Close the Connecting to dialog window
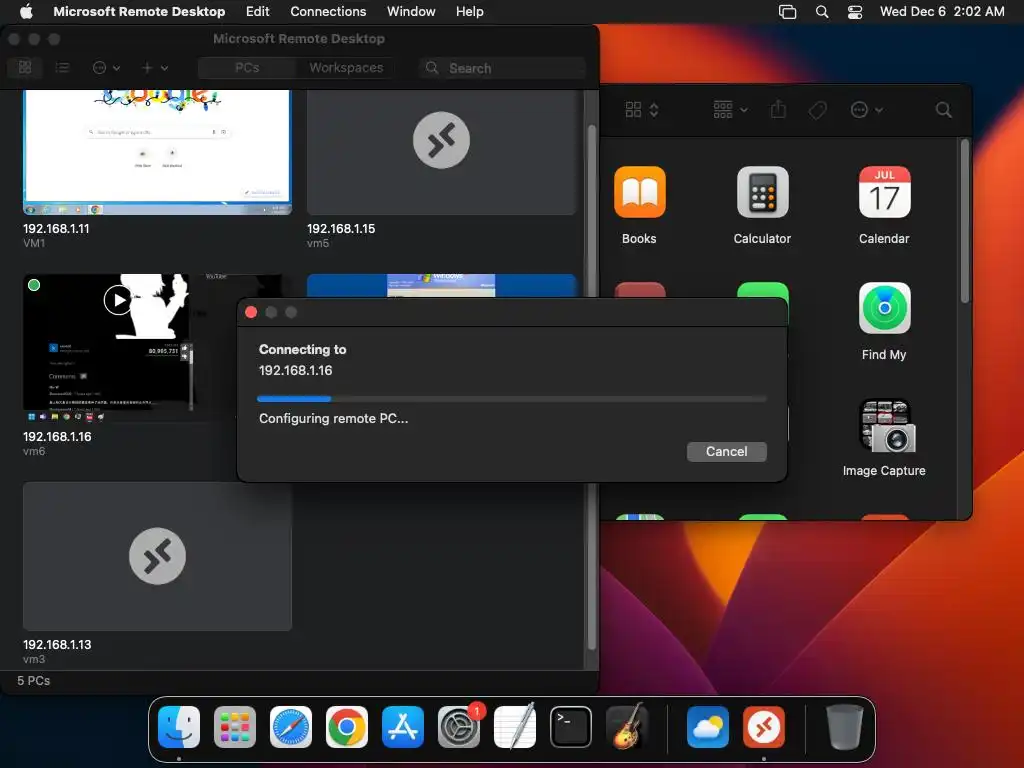 (x=251, y=312)
